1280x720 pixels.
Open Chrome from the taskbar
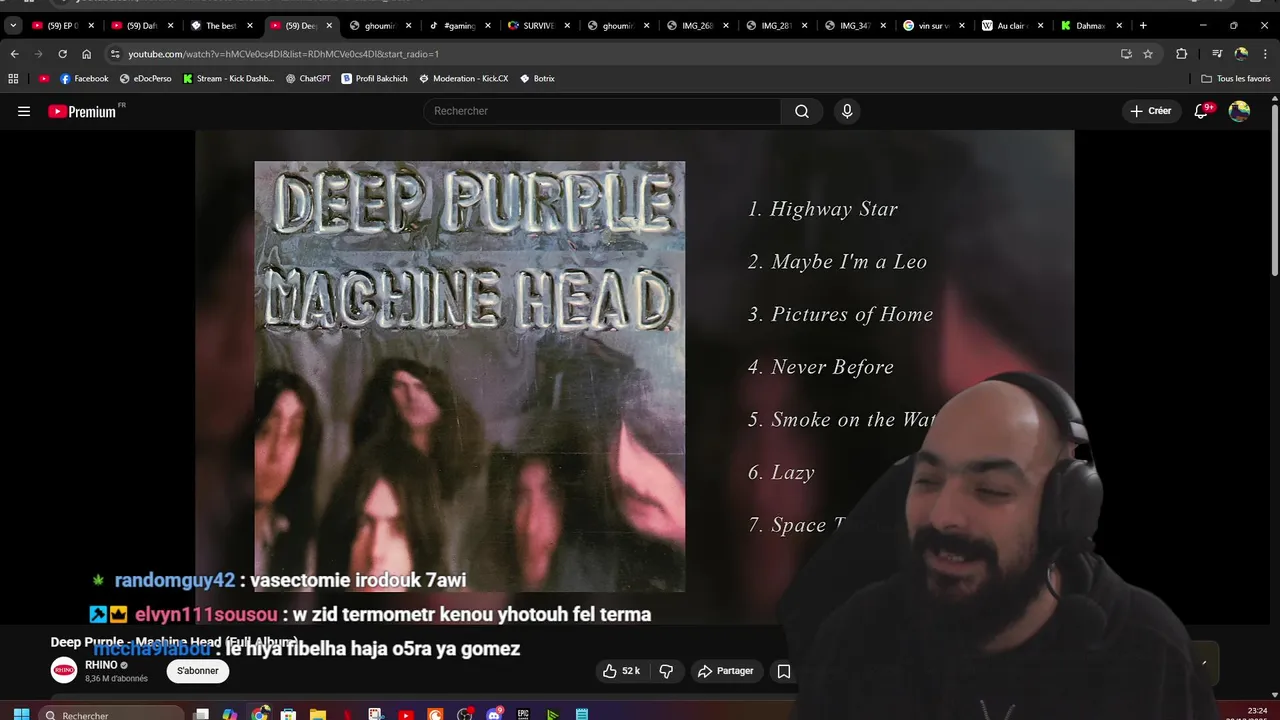[x=260, y=714]
